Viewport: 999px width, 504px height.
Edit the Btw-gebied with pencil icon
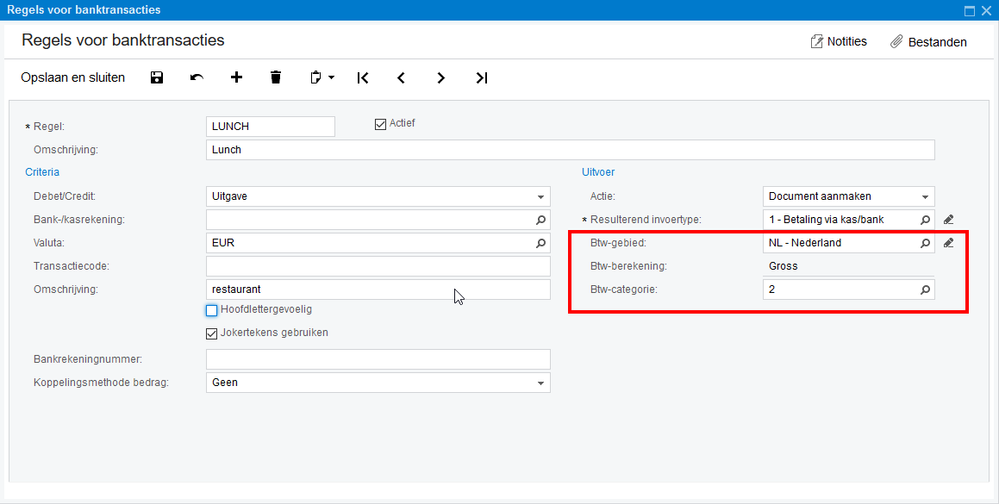tap(949, 243)
